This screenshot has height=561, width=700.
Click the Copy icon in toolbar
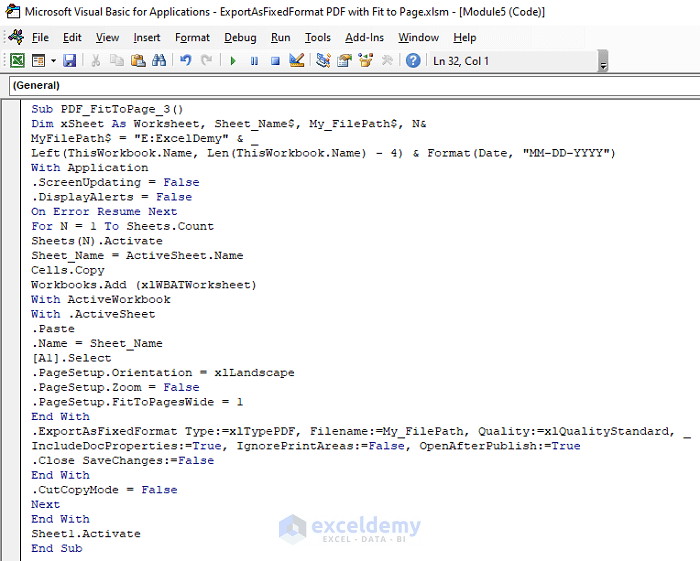[117, 60]
